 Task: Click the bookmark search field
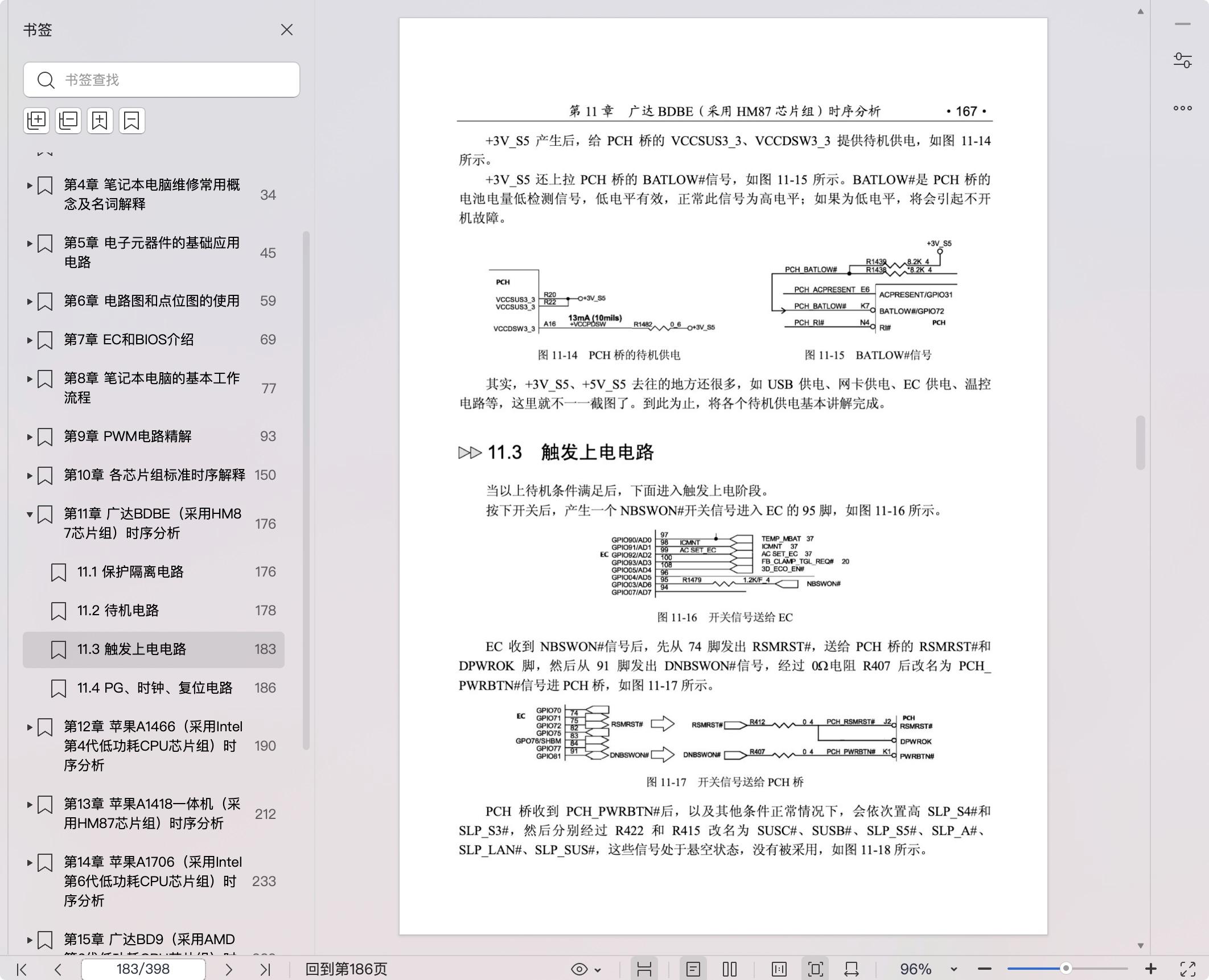(162, 80)
